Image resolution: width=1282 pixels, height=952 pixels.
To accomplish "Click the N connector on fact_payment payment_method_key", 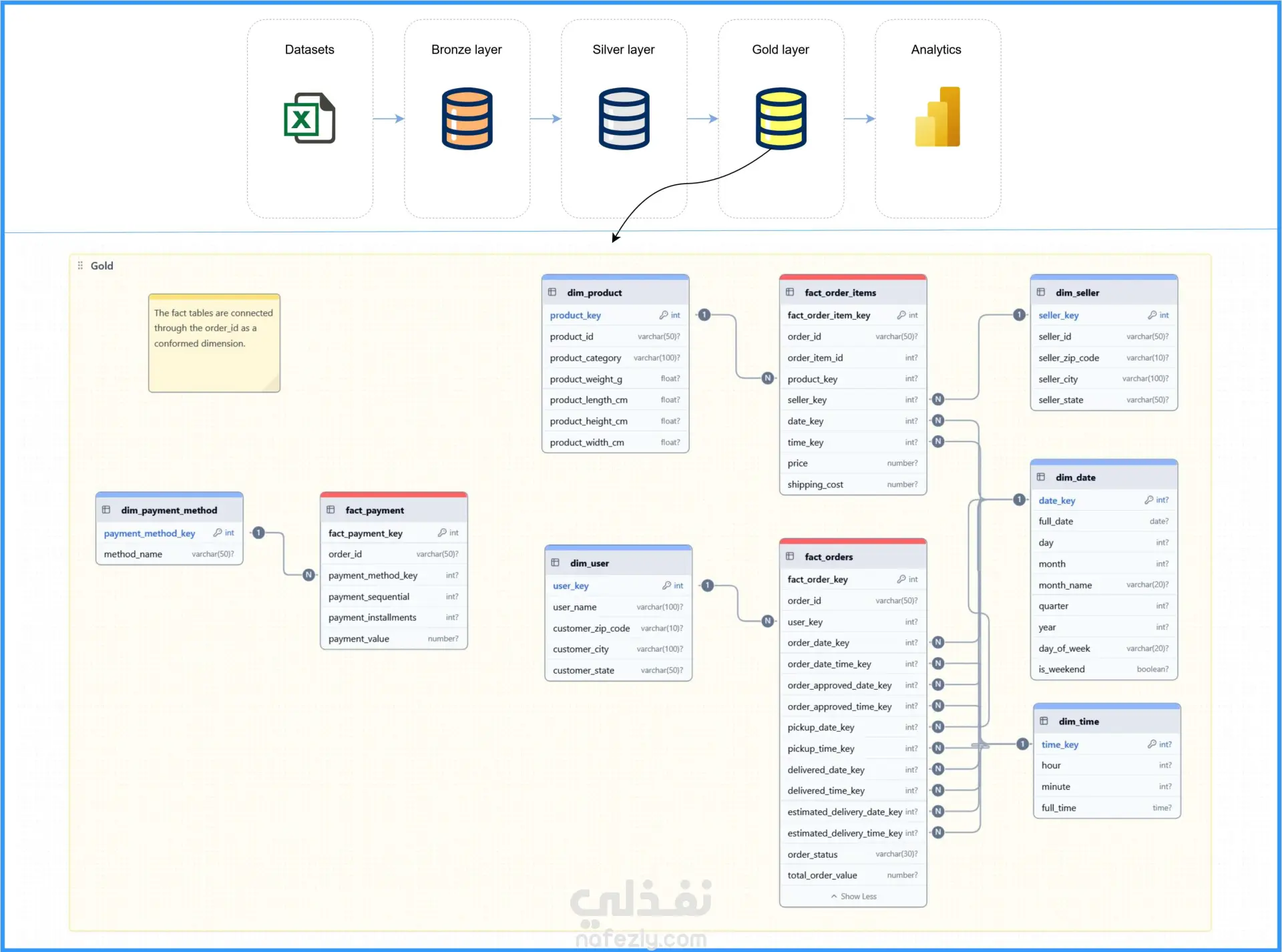I will coord(308,575).
